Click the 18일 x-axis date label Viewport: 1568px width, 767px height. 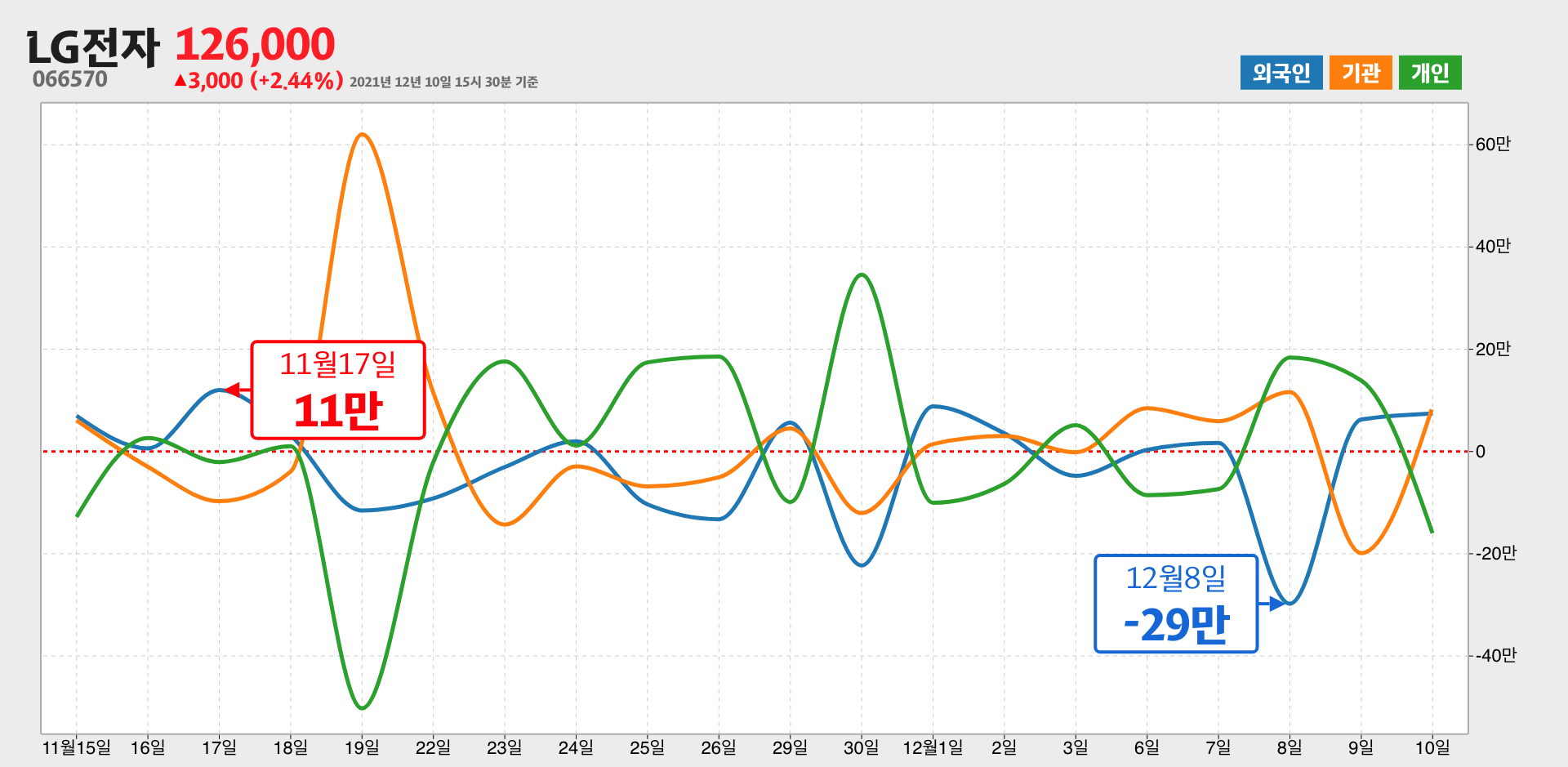(x=290, y=747)
